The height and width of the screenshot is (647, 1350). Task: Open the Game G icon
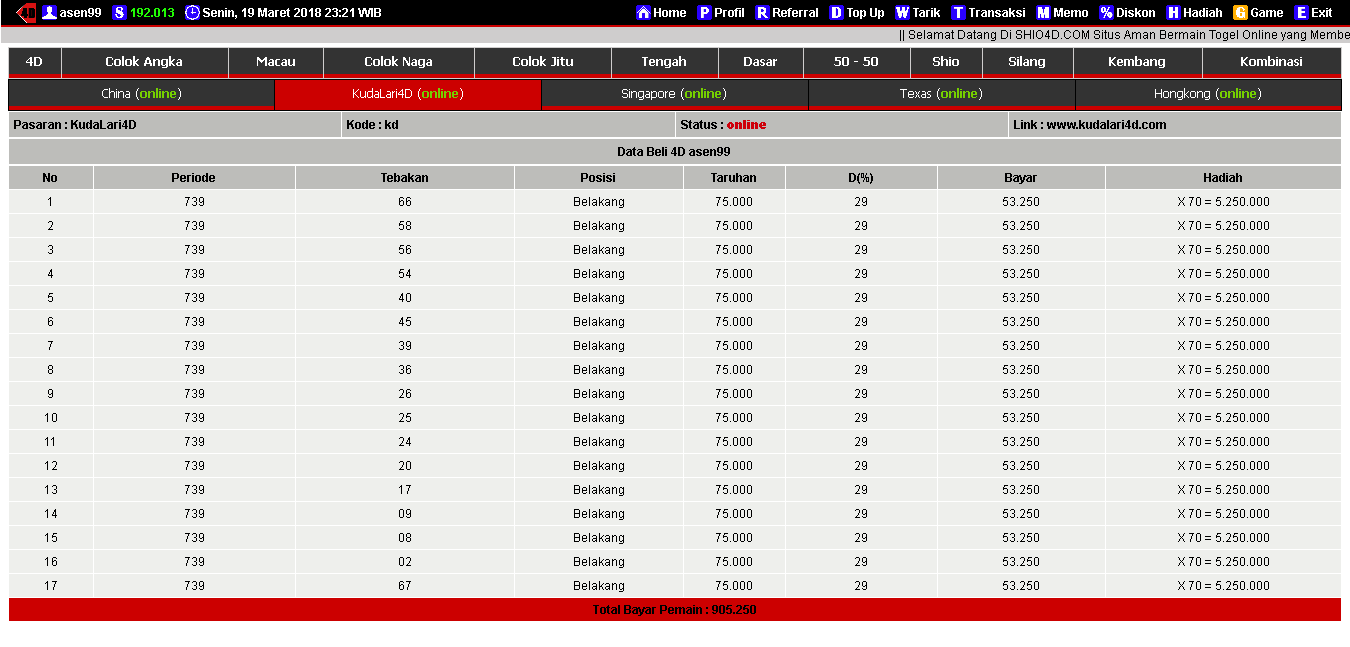[x=1240, y=13]
